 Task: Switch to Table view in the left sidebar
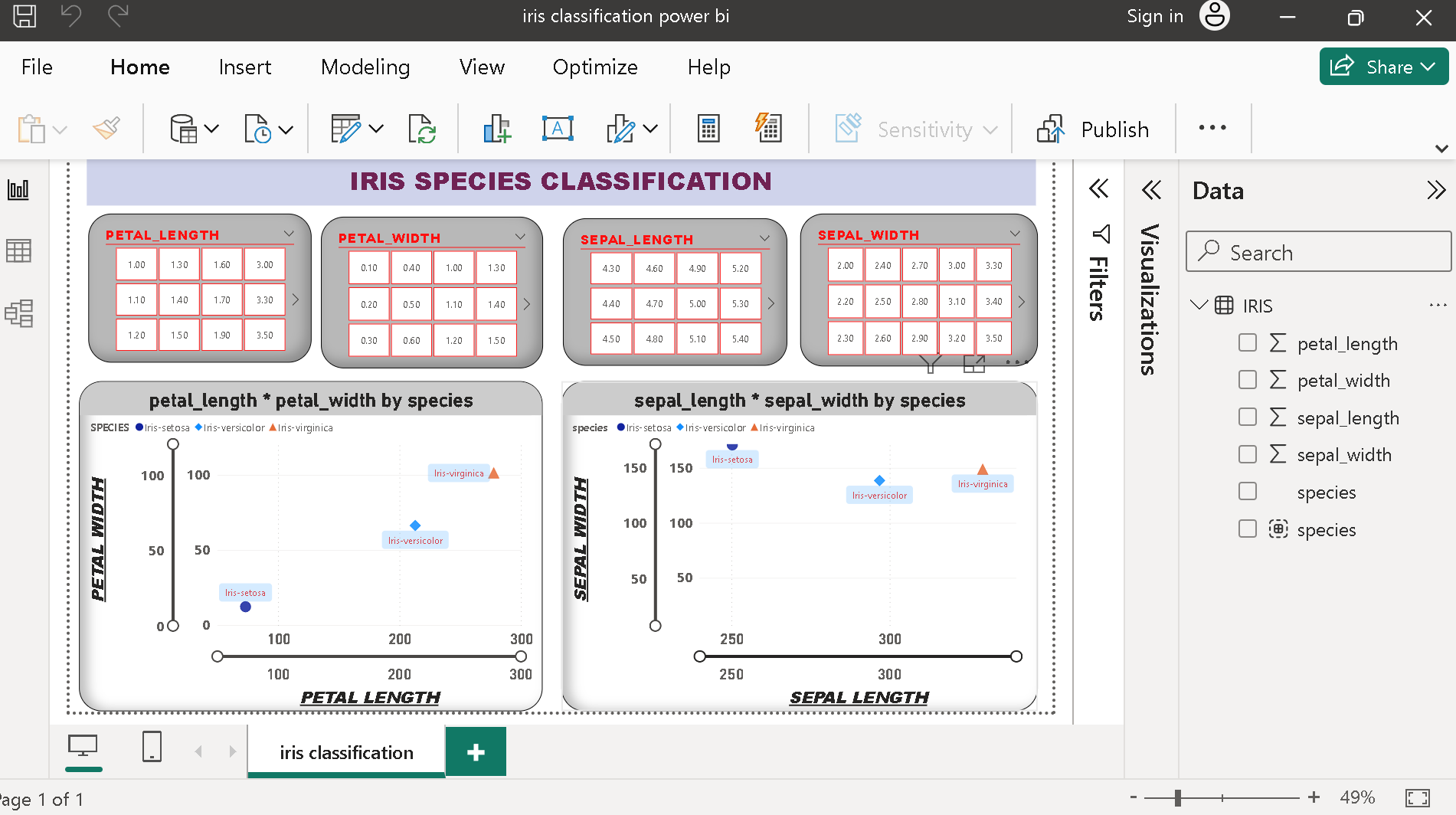click(x=18, y=250)
